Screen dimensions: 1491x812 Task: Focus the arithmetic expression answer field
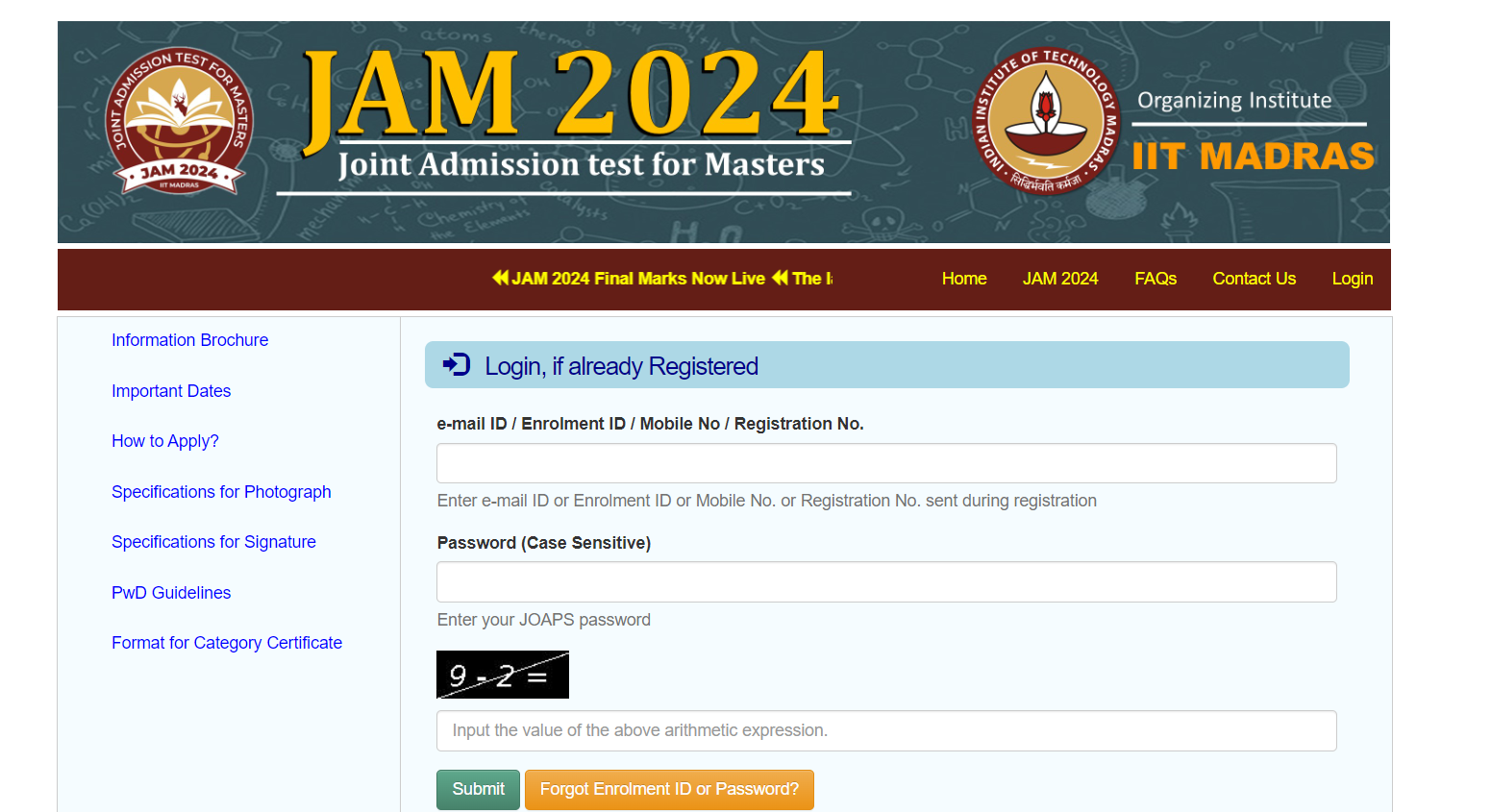click(886, 730)
